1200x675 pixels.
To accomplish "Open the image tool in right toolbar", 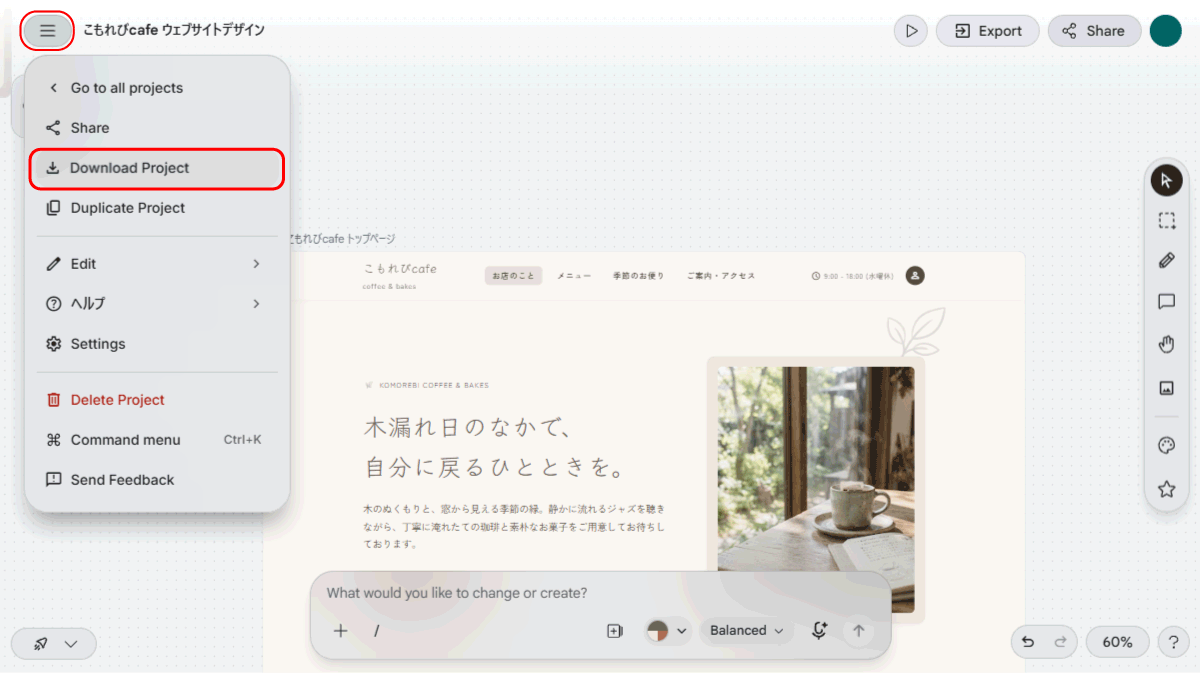I will 1166,388.
